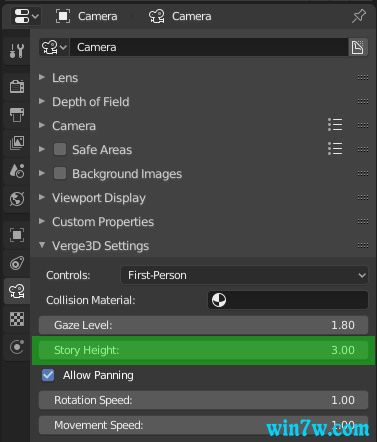377x442 pixels.
Task: Click the Collision Material field
Action: (288, 300)
